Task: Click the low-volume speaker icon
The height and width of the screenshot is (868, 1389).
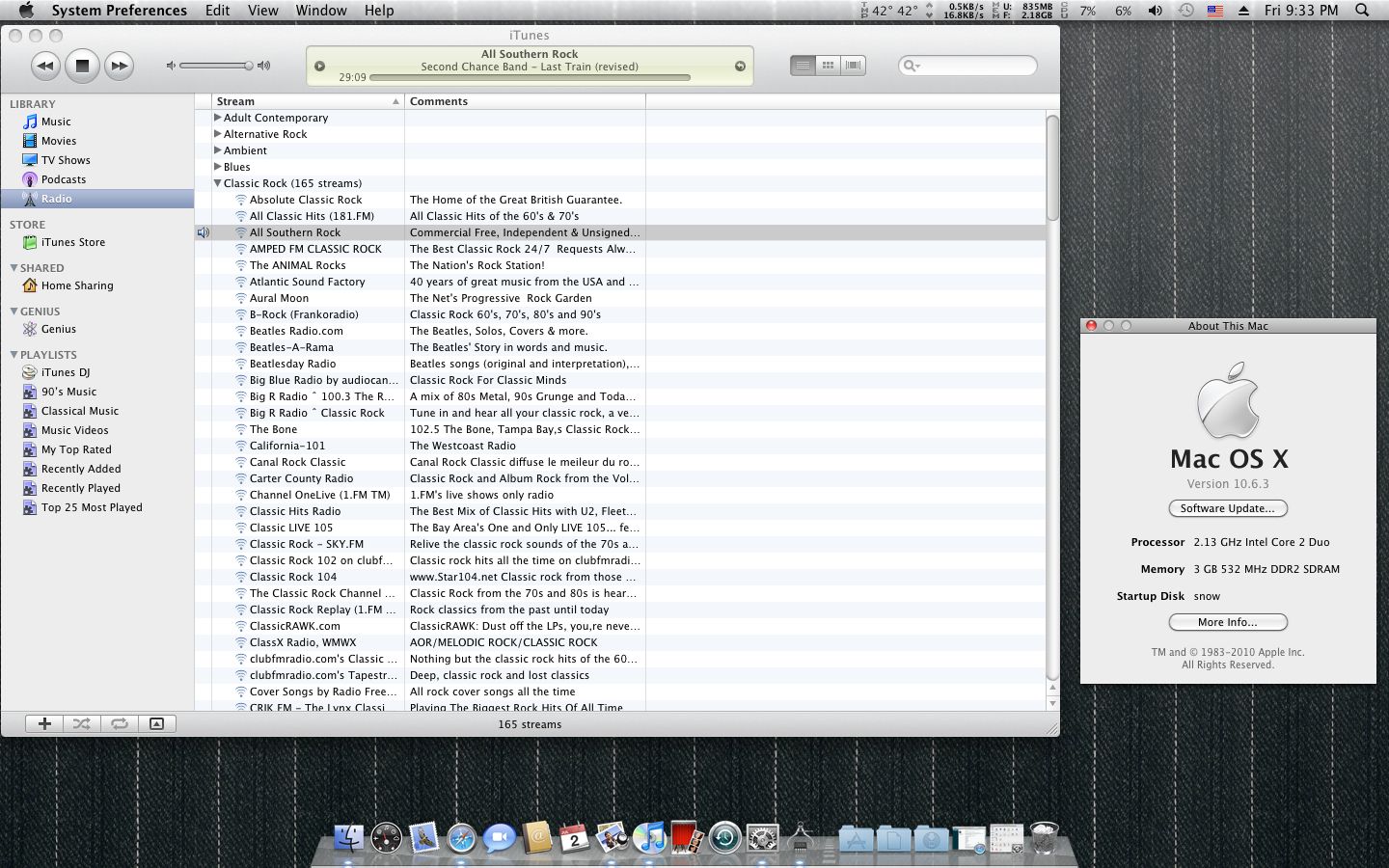Action: [x=171, y=66]
